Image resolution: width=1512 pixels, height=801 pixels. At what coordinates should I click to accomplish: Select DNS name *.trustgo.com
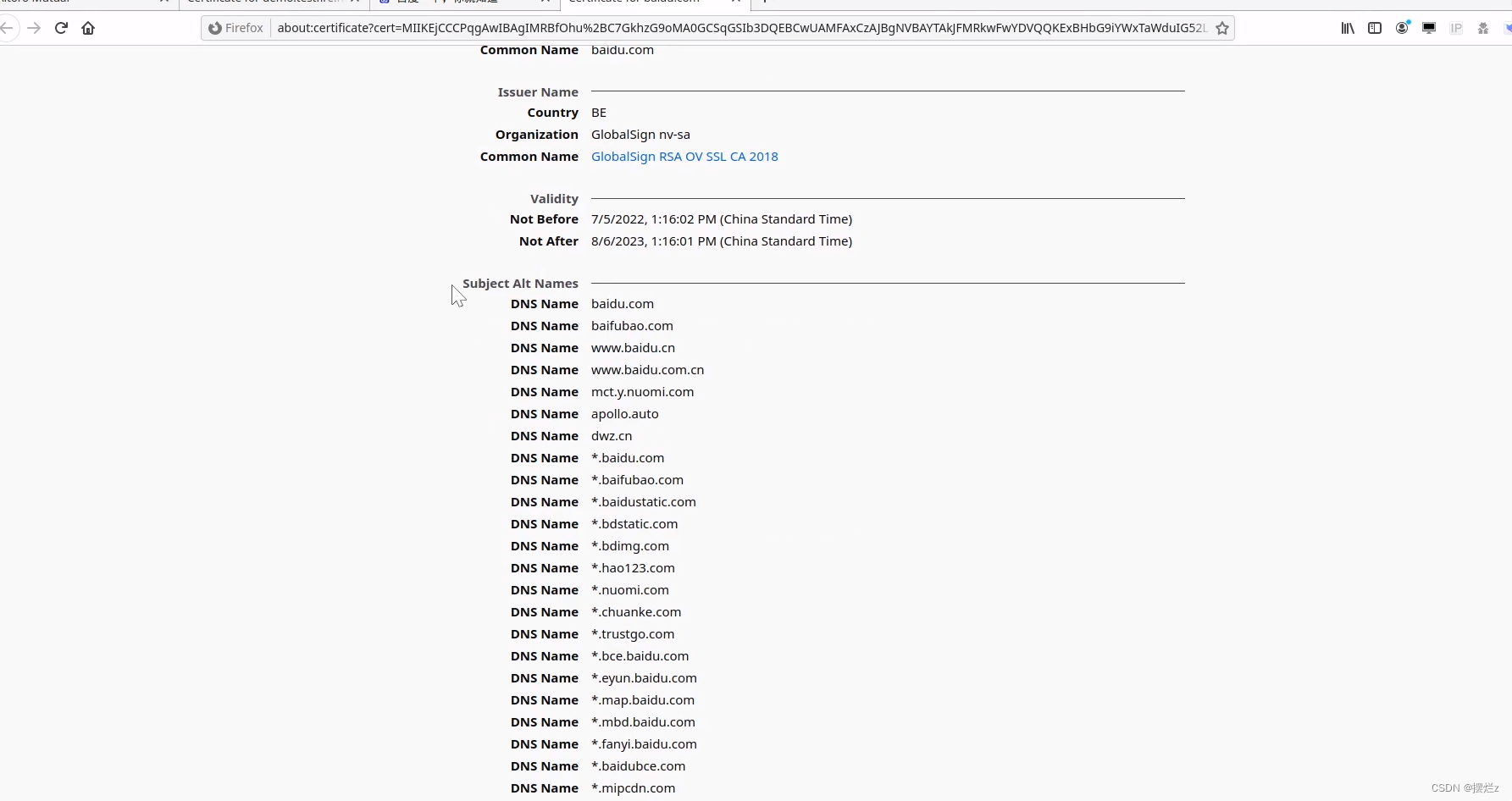633,634
